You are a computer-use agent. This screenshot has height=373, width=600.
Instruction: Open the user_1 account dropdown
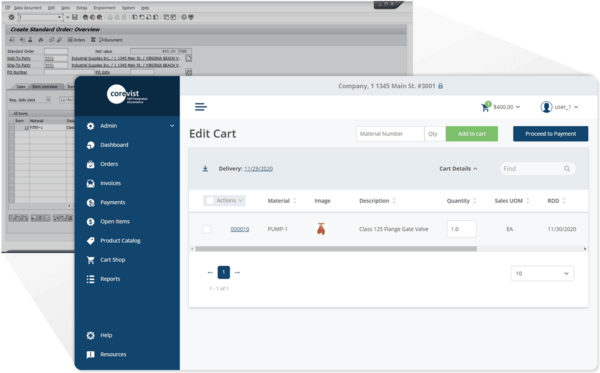(x=566, y=107)
